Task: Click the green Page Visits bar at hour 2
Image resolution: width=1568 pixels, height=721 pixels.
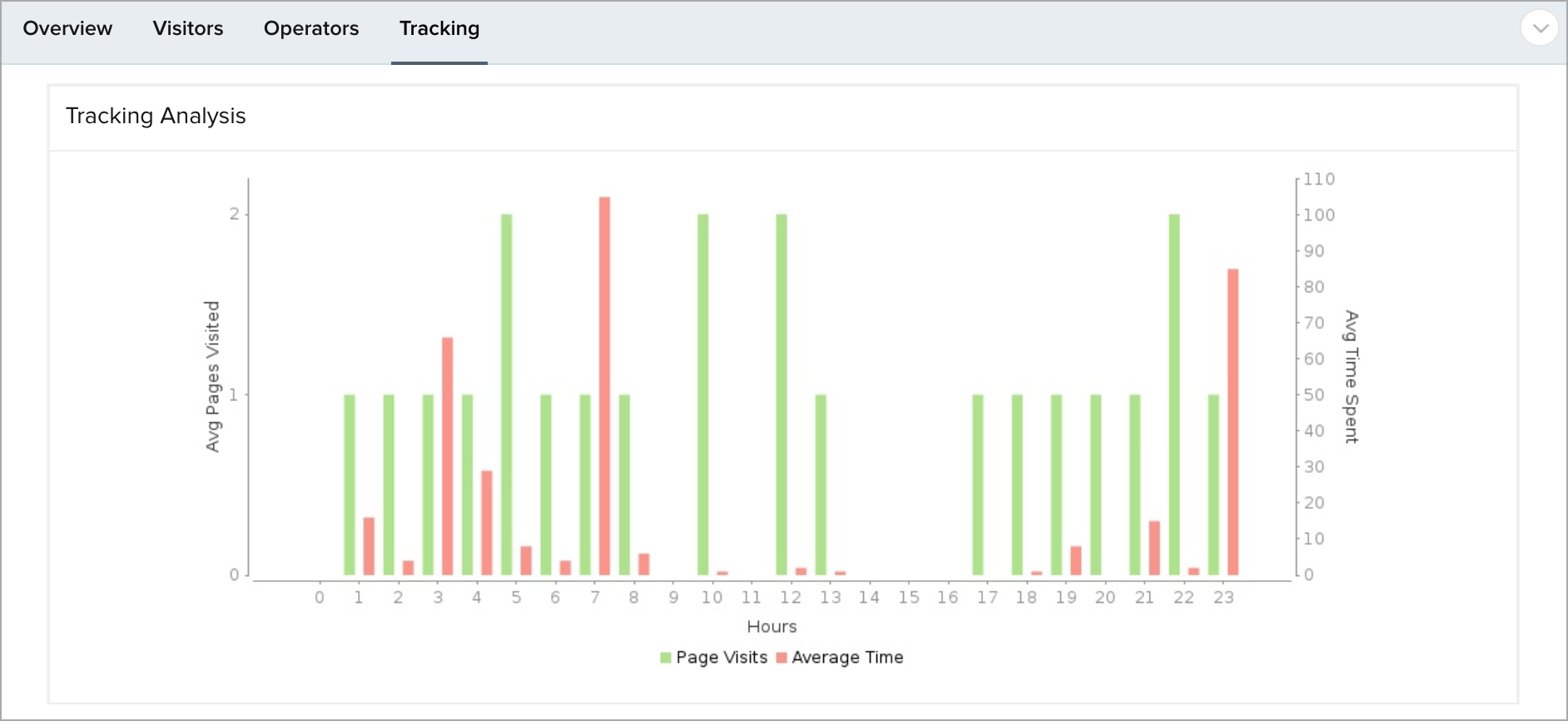Action: [x=389, y=485]
